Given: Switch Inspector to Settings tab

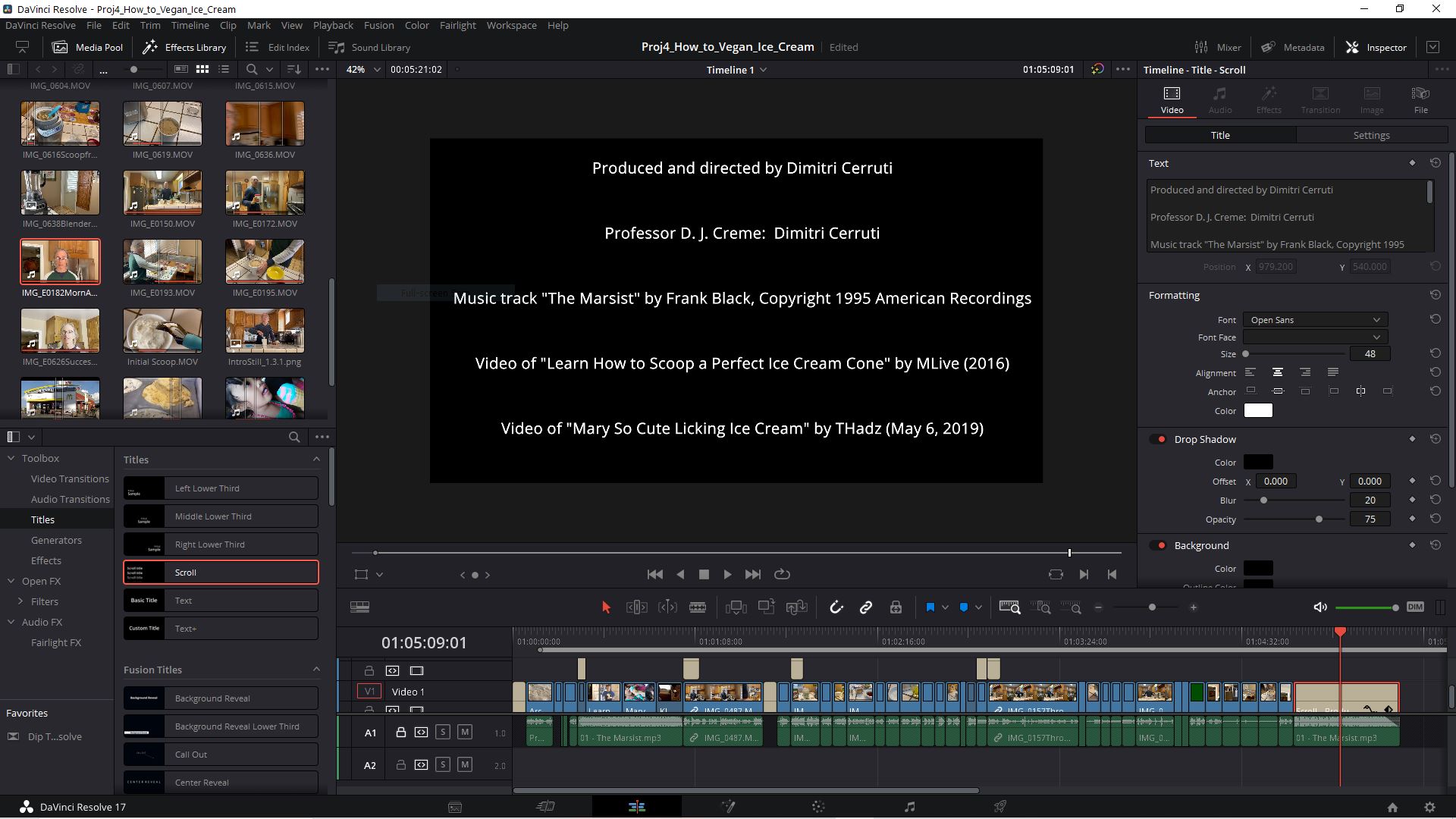Looking at the screenshot, I should [1371, 135].
